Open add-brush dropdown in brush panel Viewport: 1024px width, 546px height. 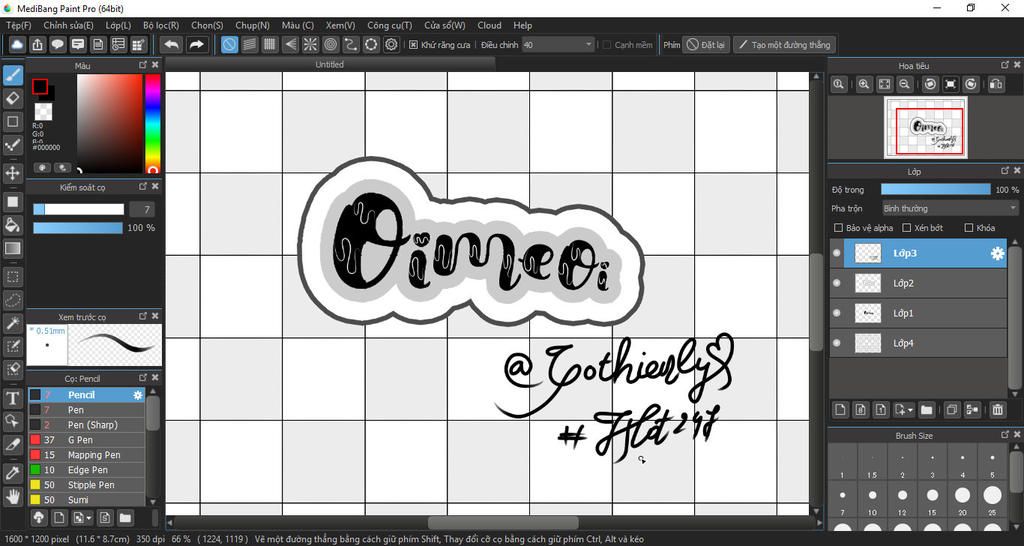click(82, 518)
